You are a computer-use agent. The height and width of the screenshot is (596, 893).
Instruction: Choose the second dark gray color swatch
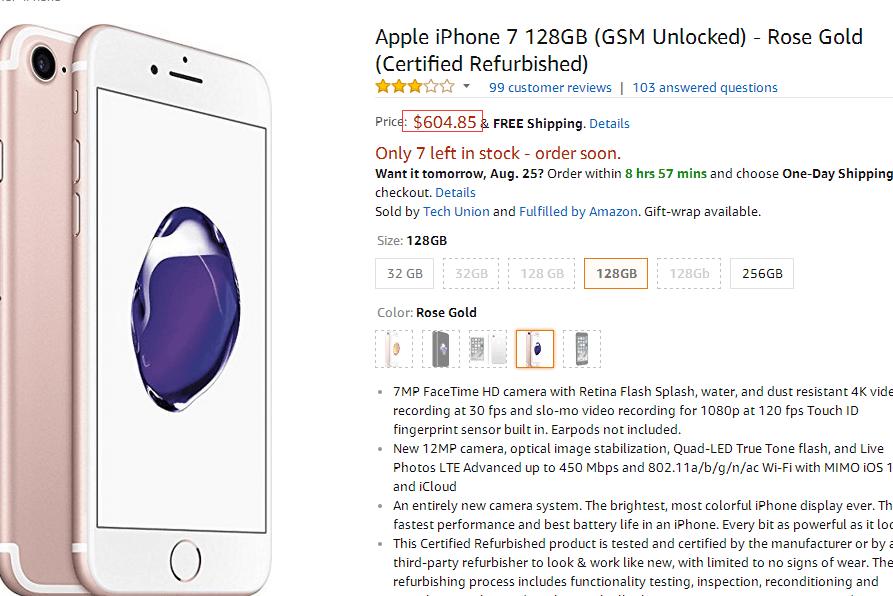441,349
